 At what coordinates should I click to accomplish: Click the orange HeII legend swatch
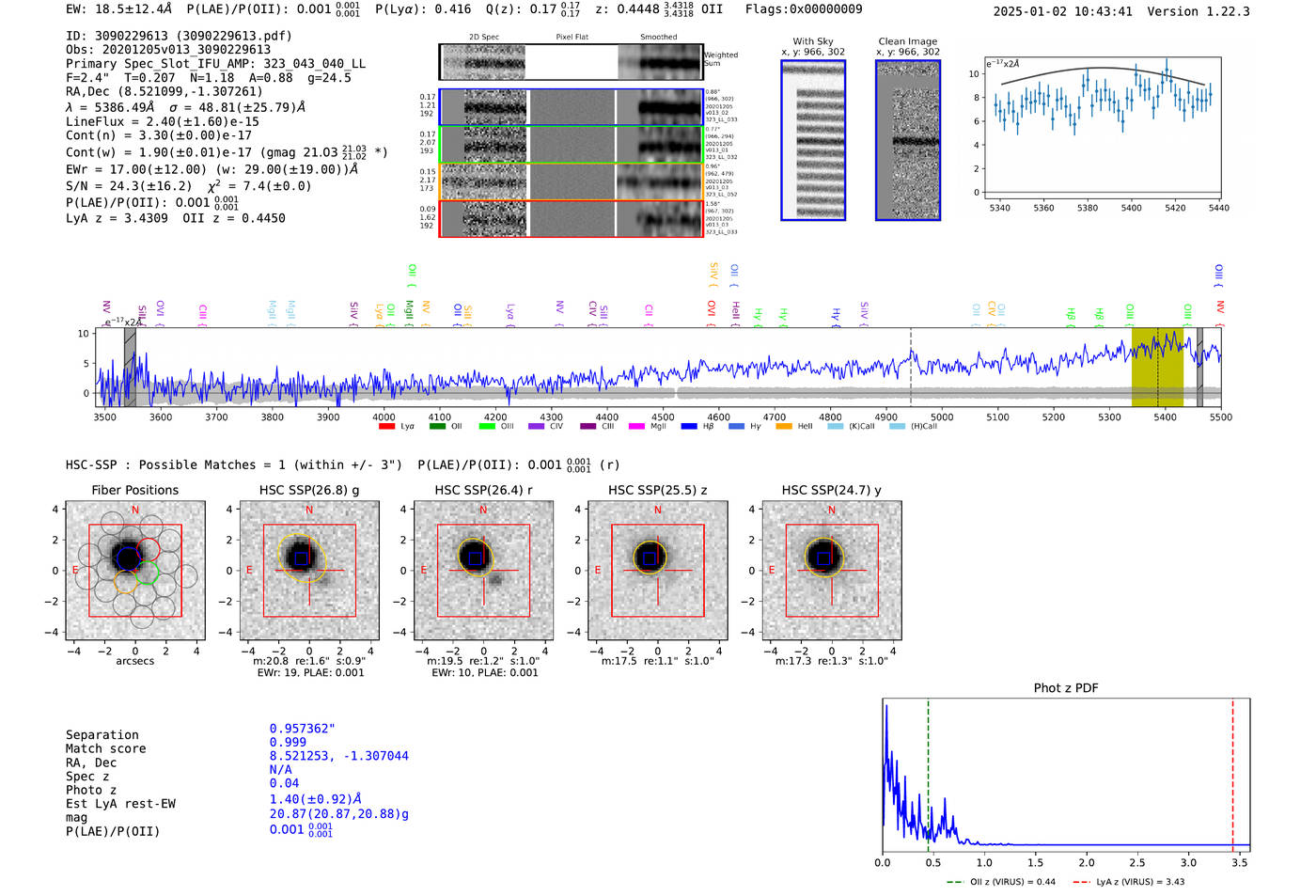[x=784, y=427]
